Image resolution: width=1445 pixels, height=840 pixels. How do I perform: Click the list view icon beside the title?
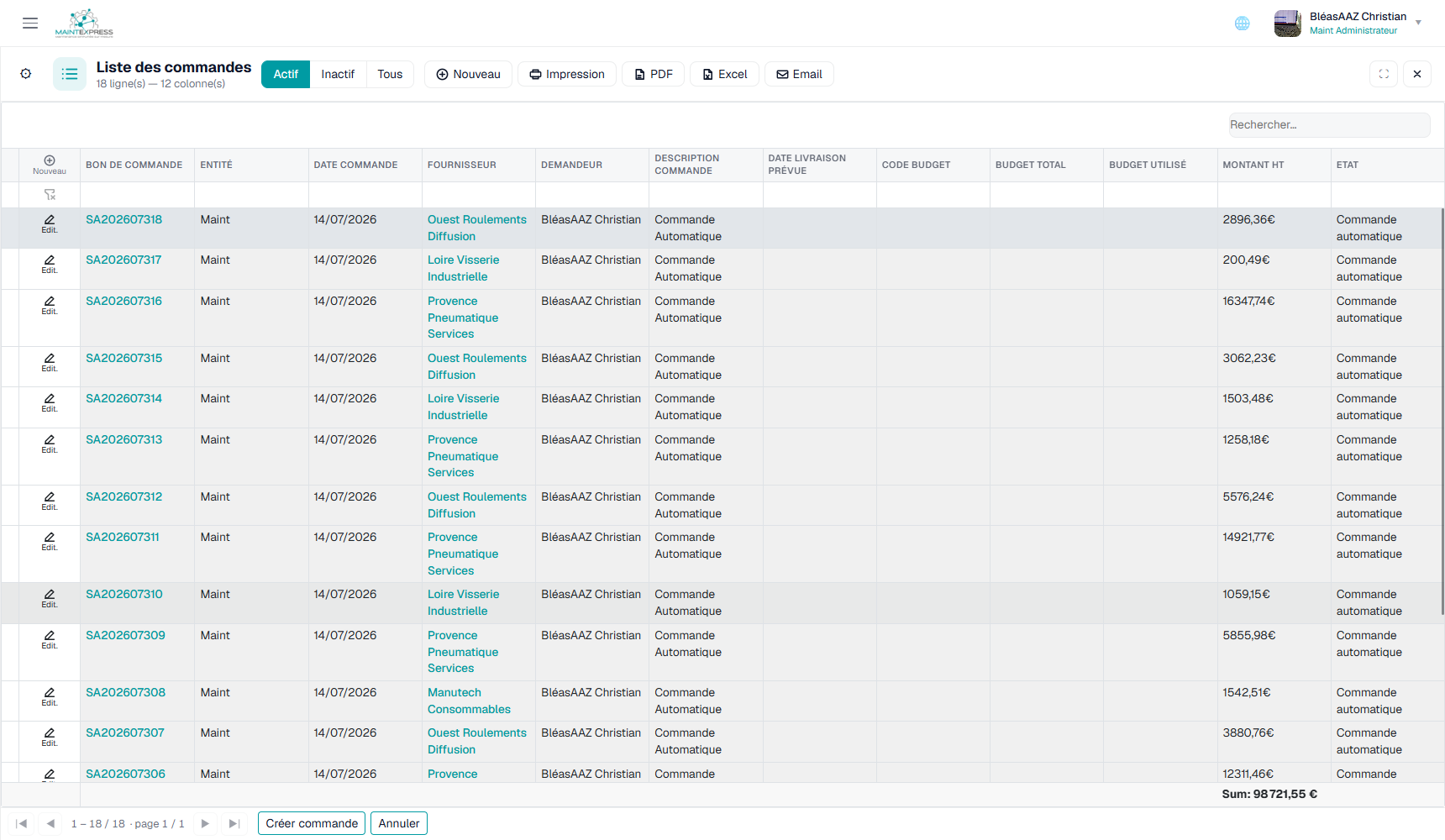[x=70, y=74]
